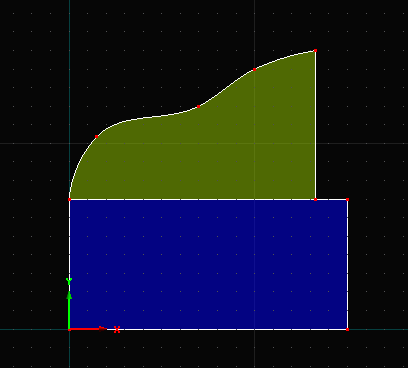
Task: Select the red X axis arrow
Action: [88, 329]
